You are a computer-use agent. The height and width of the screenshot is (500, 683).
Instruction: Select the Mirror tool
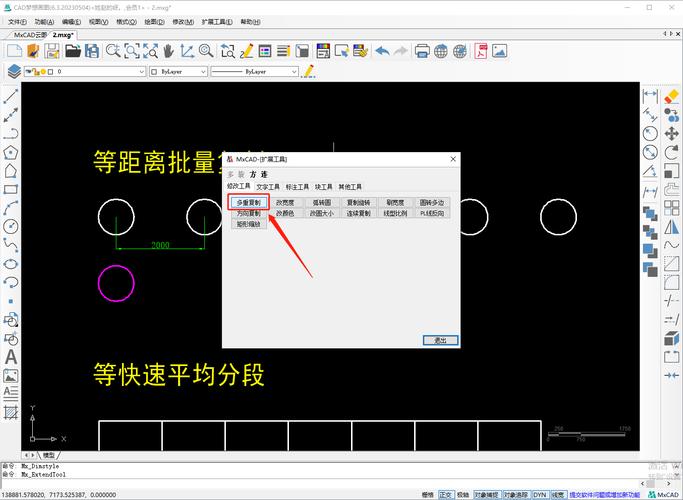(x=671, y=226)
